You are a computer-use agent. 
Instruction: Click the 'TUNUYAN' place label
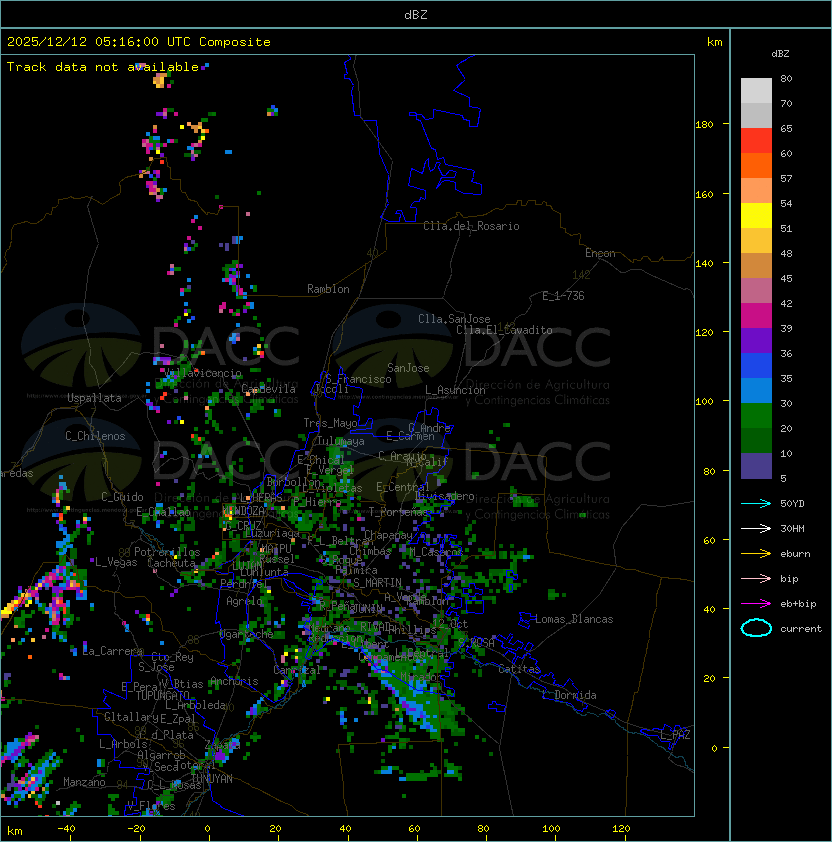[212, 779]
